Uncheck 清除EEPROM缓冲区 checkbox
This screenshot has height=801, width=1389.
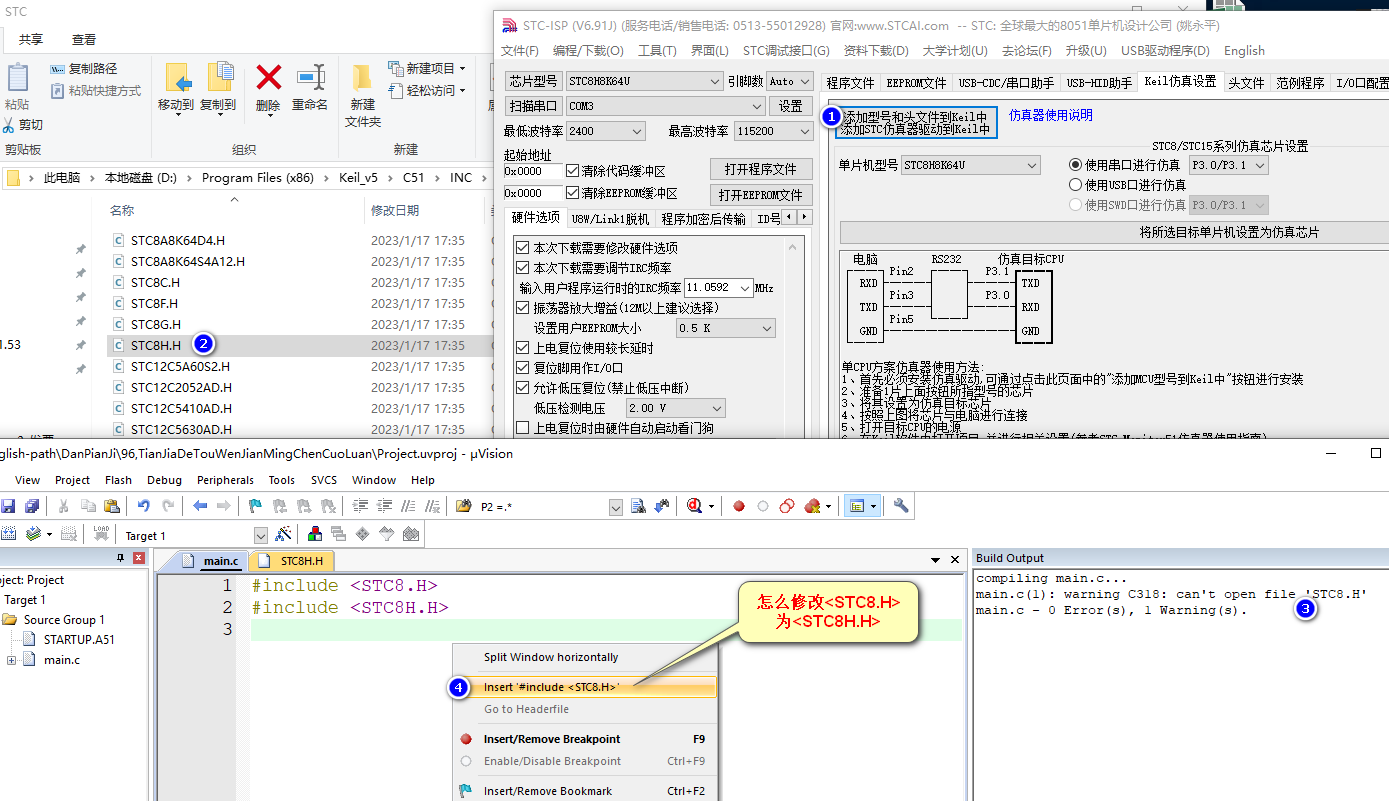click(x=572, y=193)
